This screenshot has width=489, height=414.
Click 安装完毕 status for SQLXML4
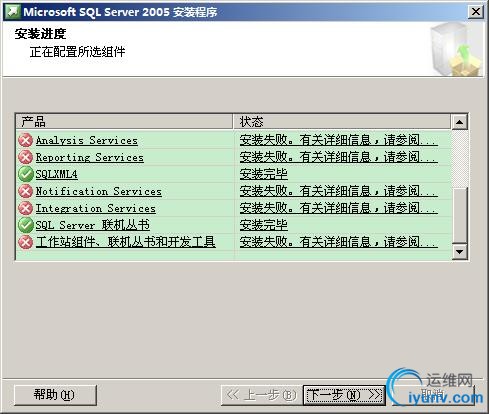(264, 174)
